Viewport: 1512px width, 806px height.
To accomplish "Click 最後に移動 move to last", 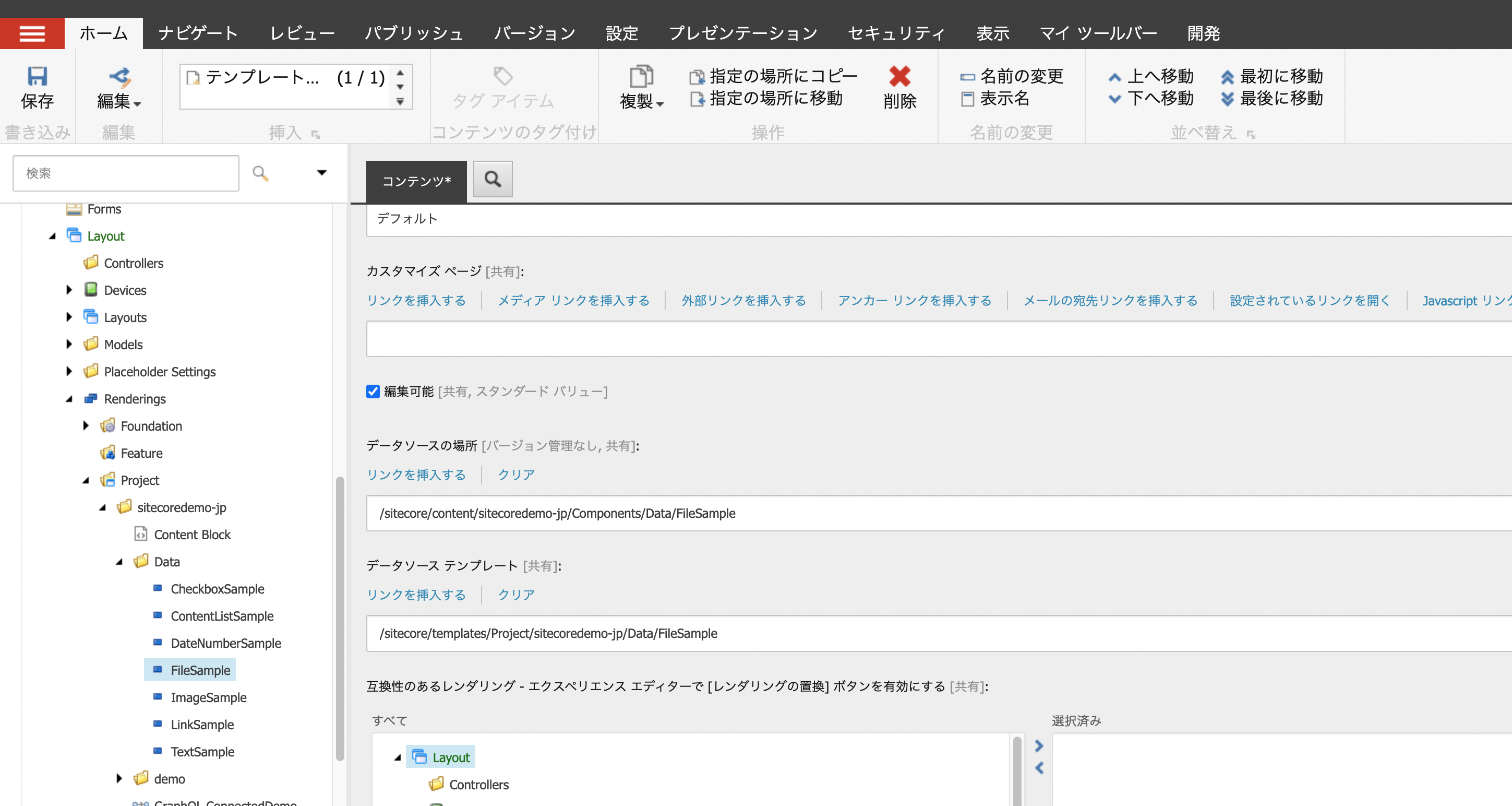I will 1271,98.
